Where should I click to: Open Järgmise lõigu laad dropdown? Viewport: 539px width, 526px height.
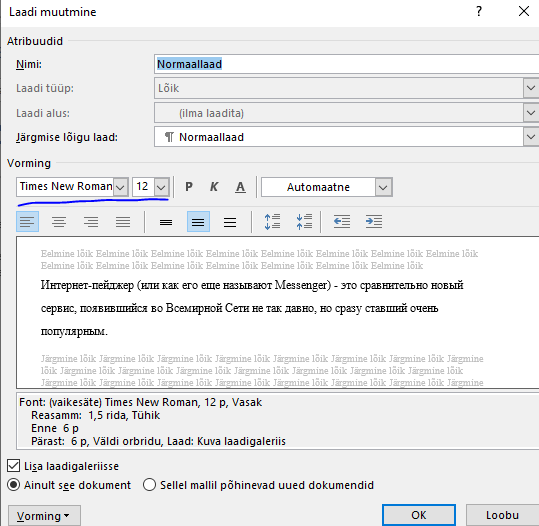(531, 137)
